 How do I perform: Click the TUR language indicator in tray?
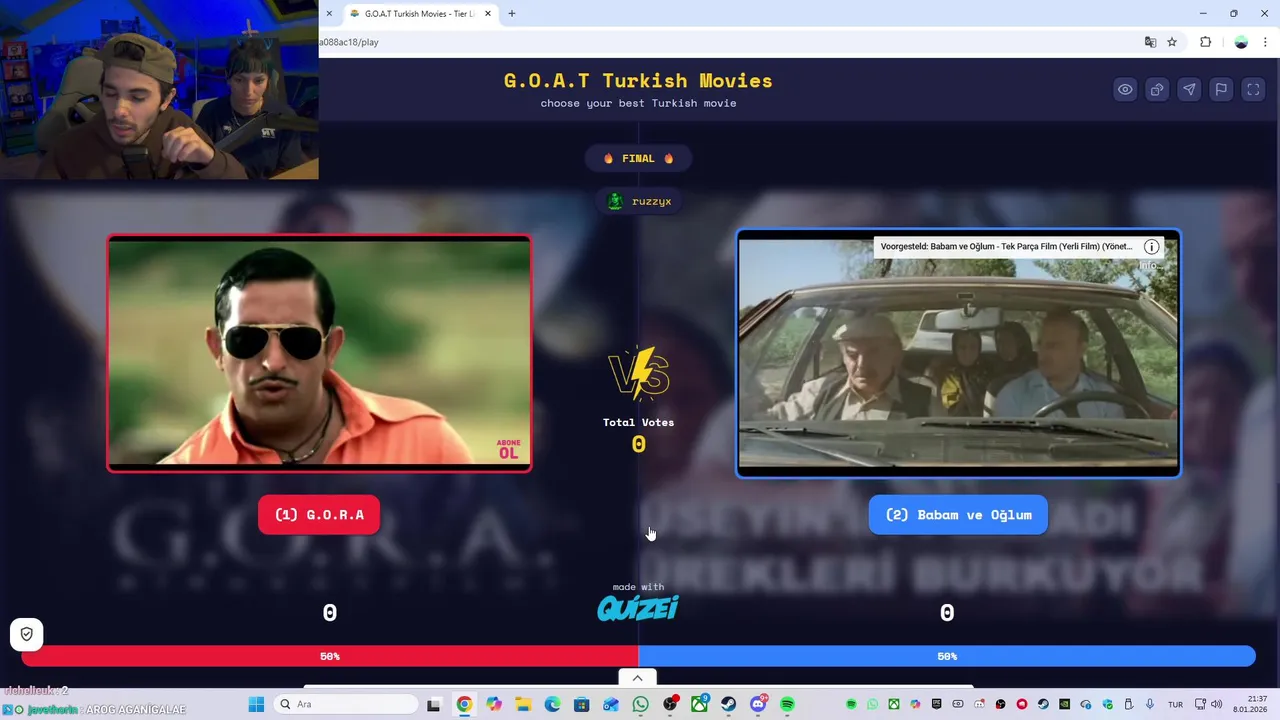pyautogui.click(x=1175, y=704)
